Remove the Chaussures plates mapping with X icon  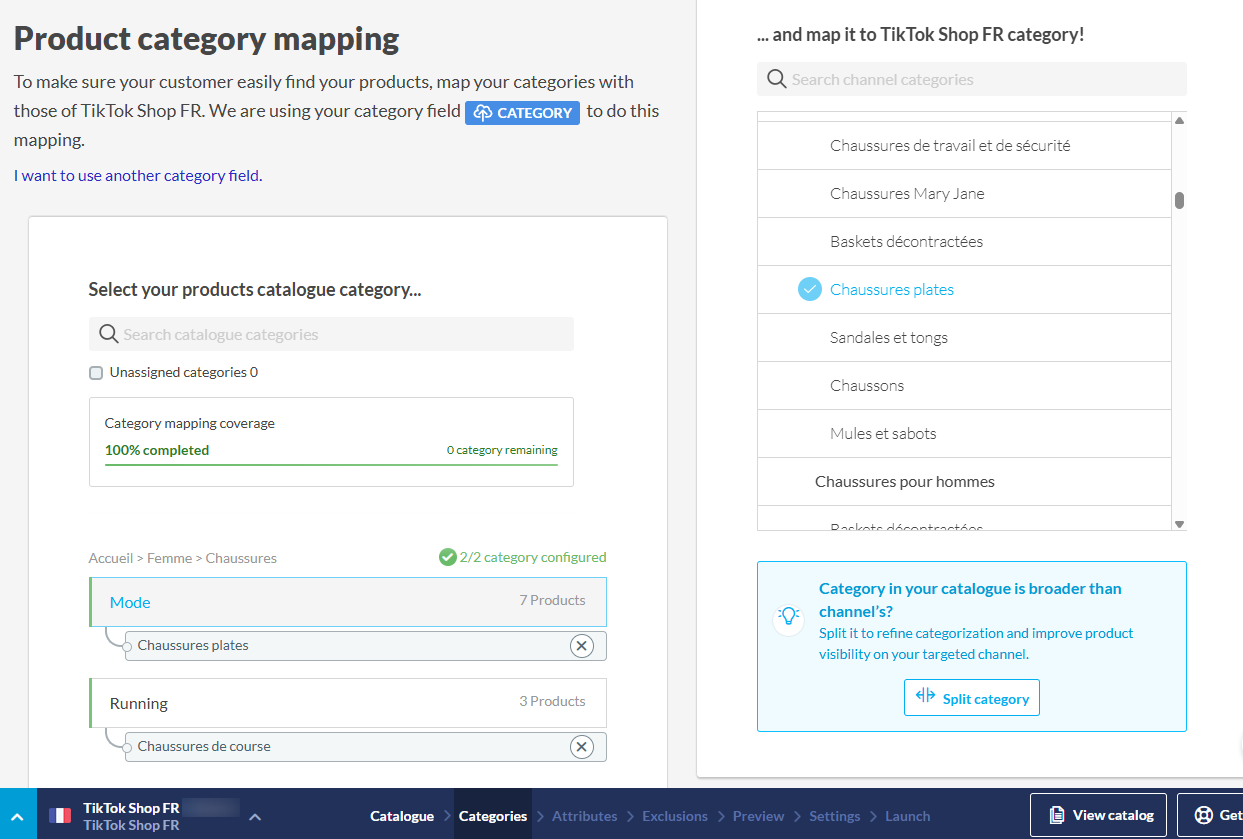[x=581, y=646]
